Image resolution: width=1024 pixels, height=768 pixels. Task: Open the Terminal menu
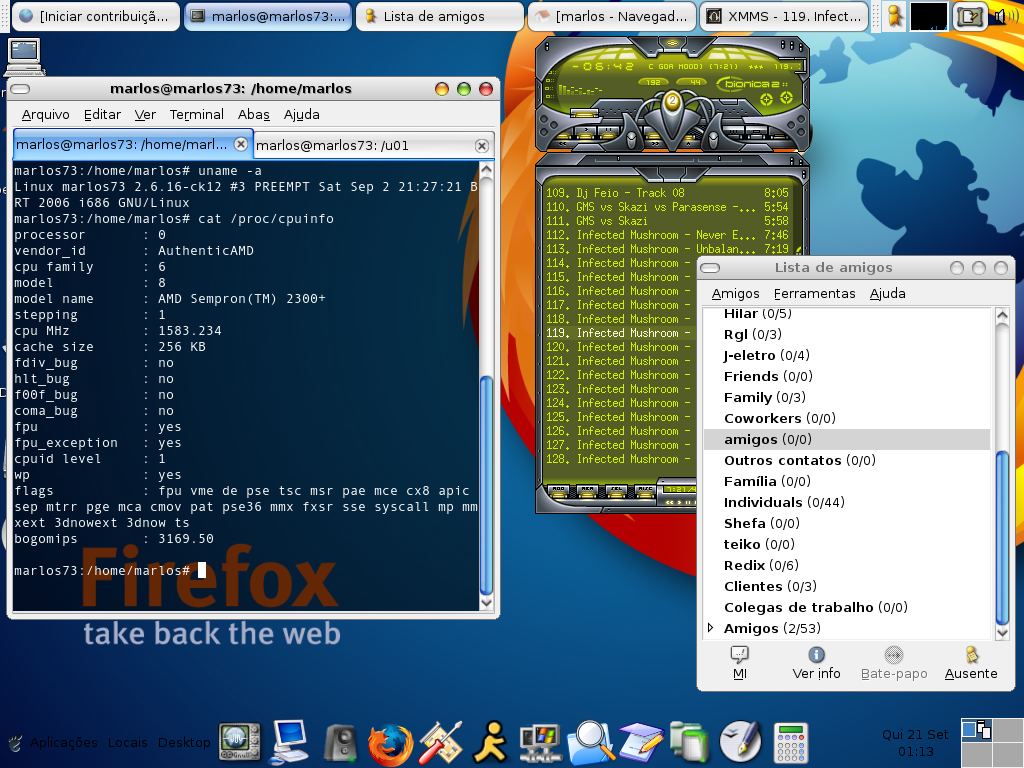[x=197, y=114]
